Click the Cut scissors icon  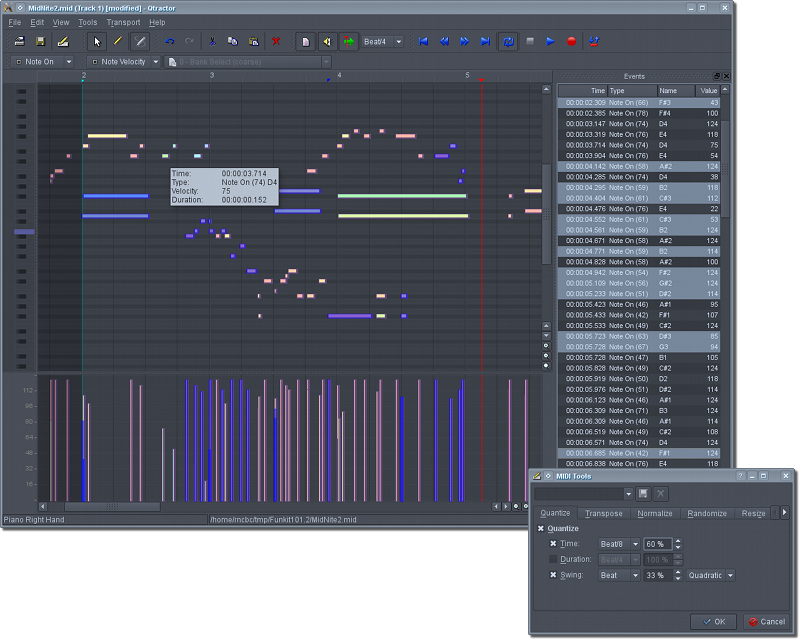(212, 42)
